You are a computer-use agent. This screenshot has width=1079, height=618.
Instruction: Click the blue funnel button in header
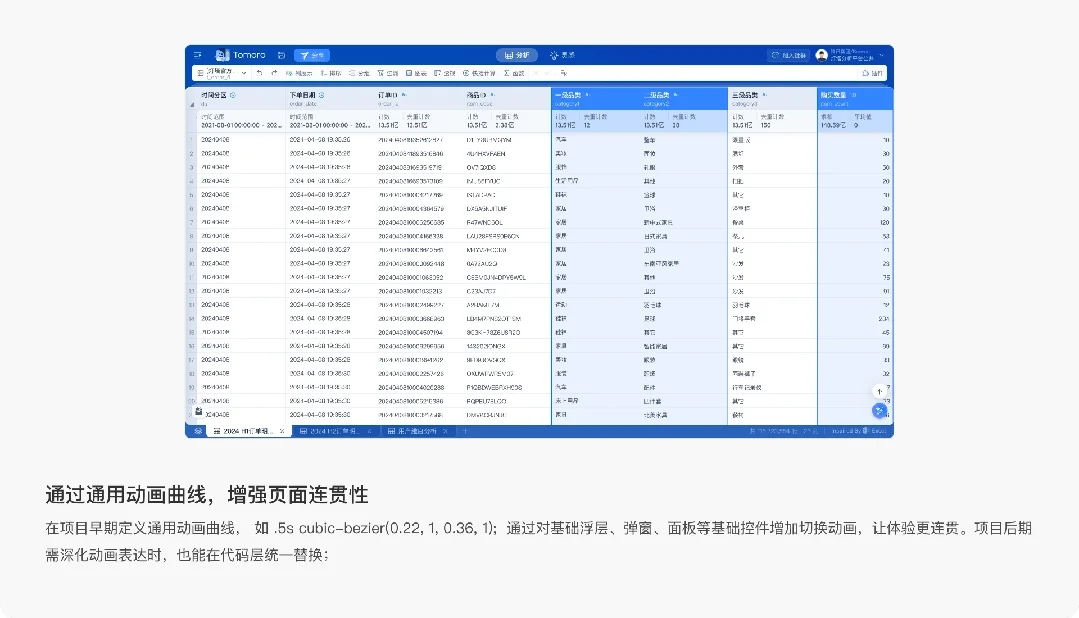312,55
